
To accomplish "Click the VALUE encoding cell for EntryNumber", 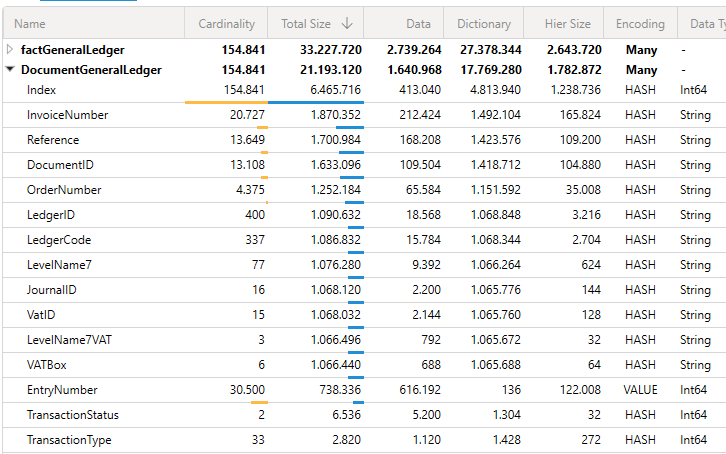I will click(640, 390).
